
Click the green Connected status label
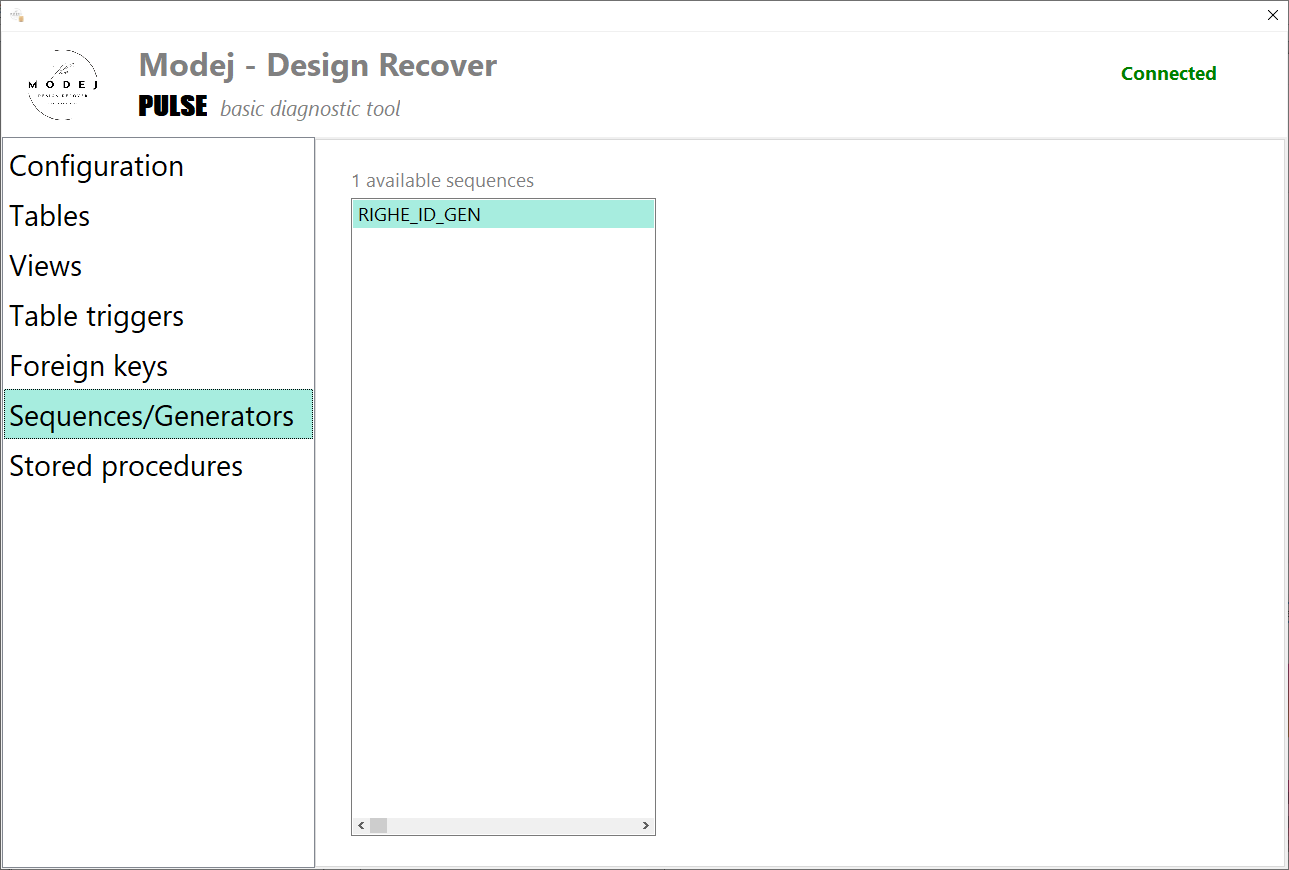coord(1168,73)
